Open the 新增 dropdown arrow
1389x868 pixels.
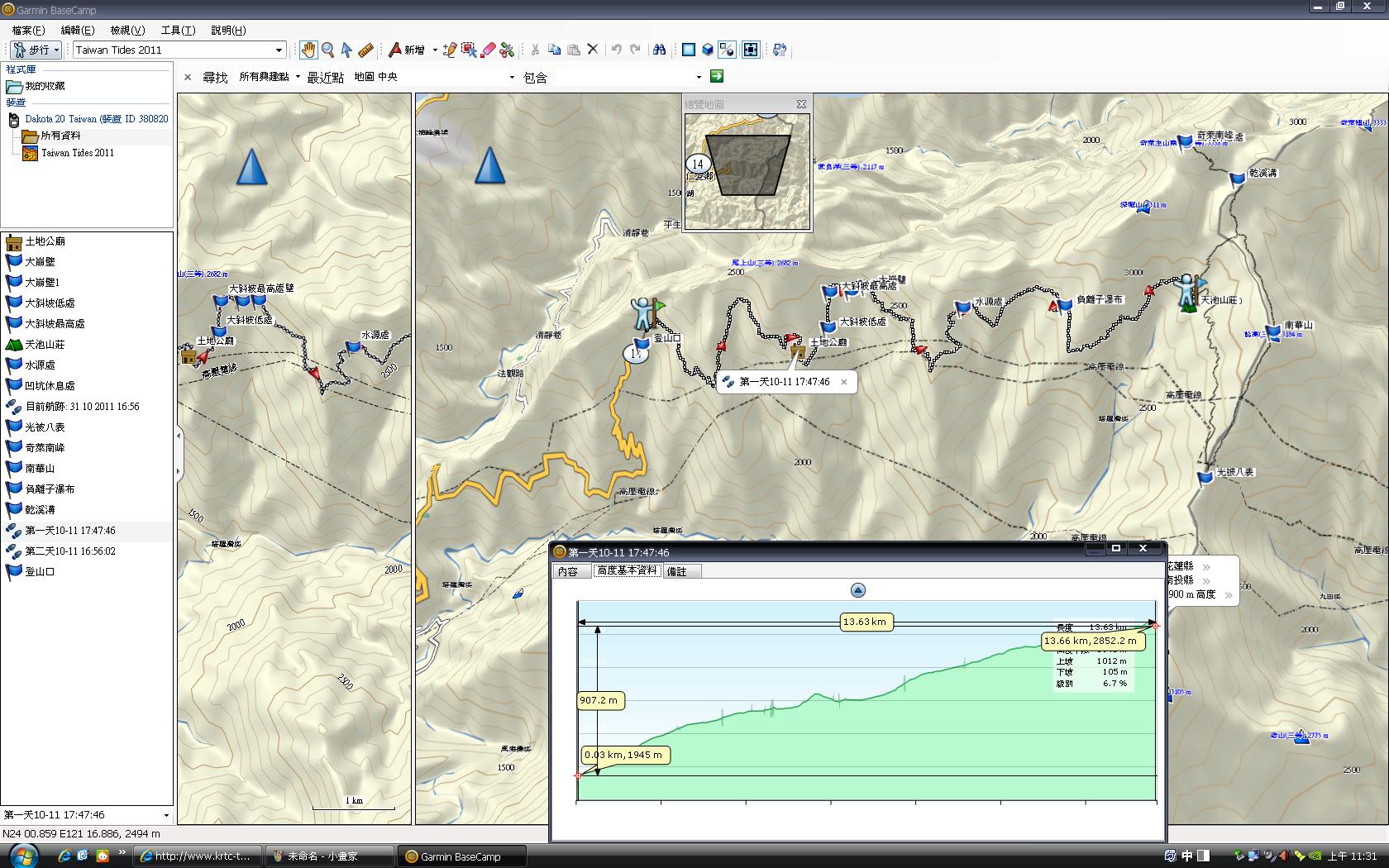435,50
